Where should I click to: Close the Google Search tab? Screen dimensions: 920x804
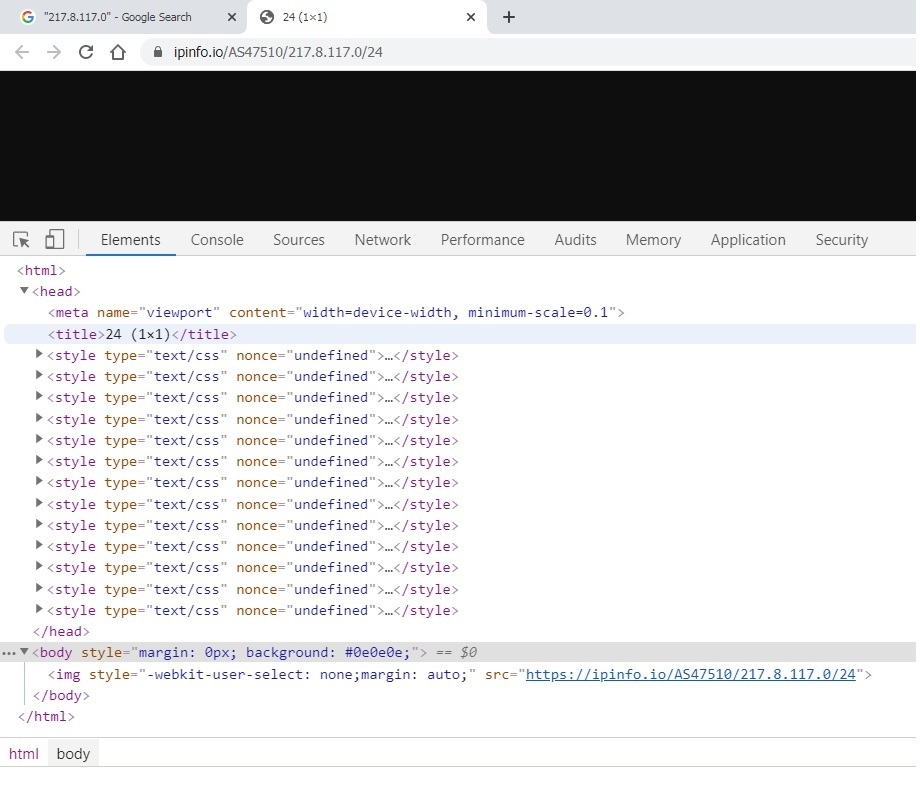pos(232,17)
